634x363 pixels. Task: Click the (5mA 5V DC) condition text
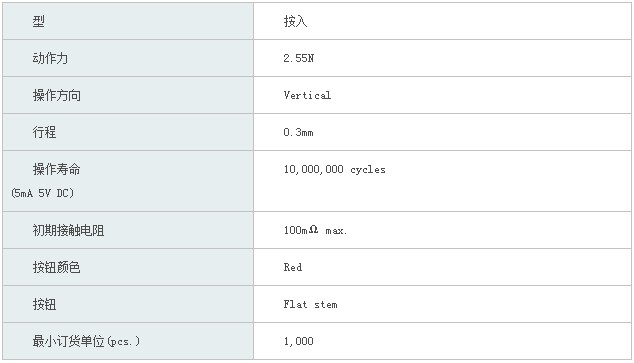(x=42, y=193)
